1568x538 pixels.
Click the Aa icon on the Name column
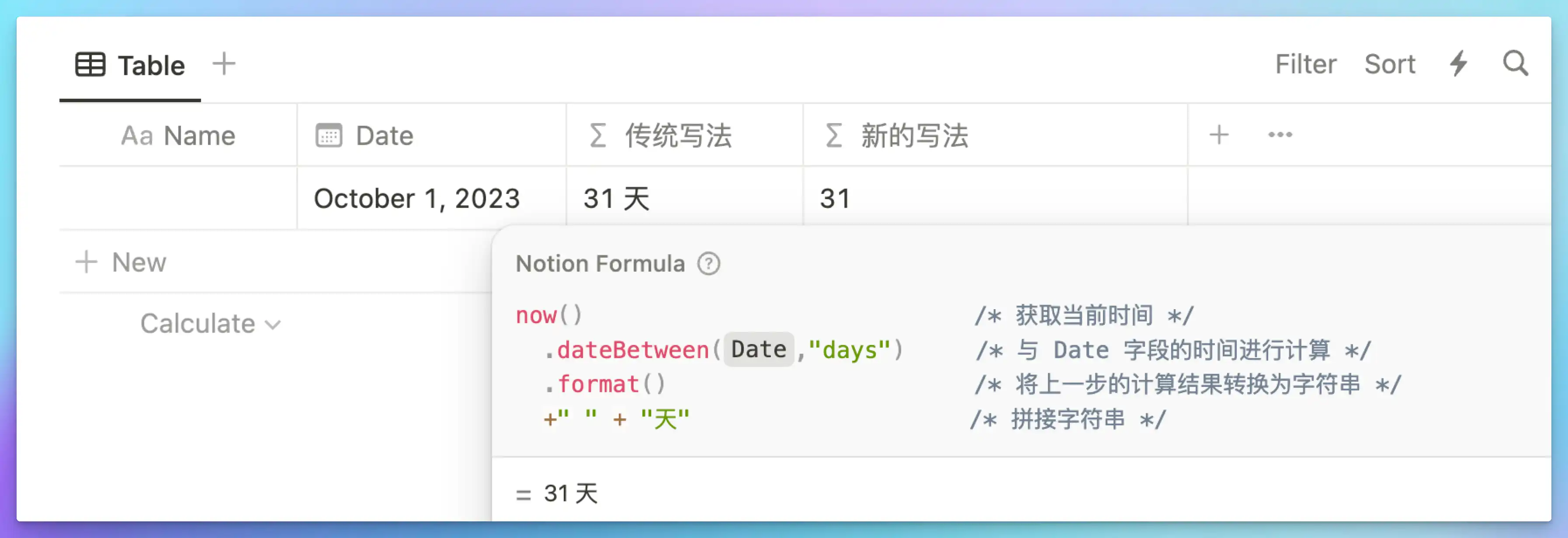click(x=139, y=135)
